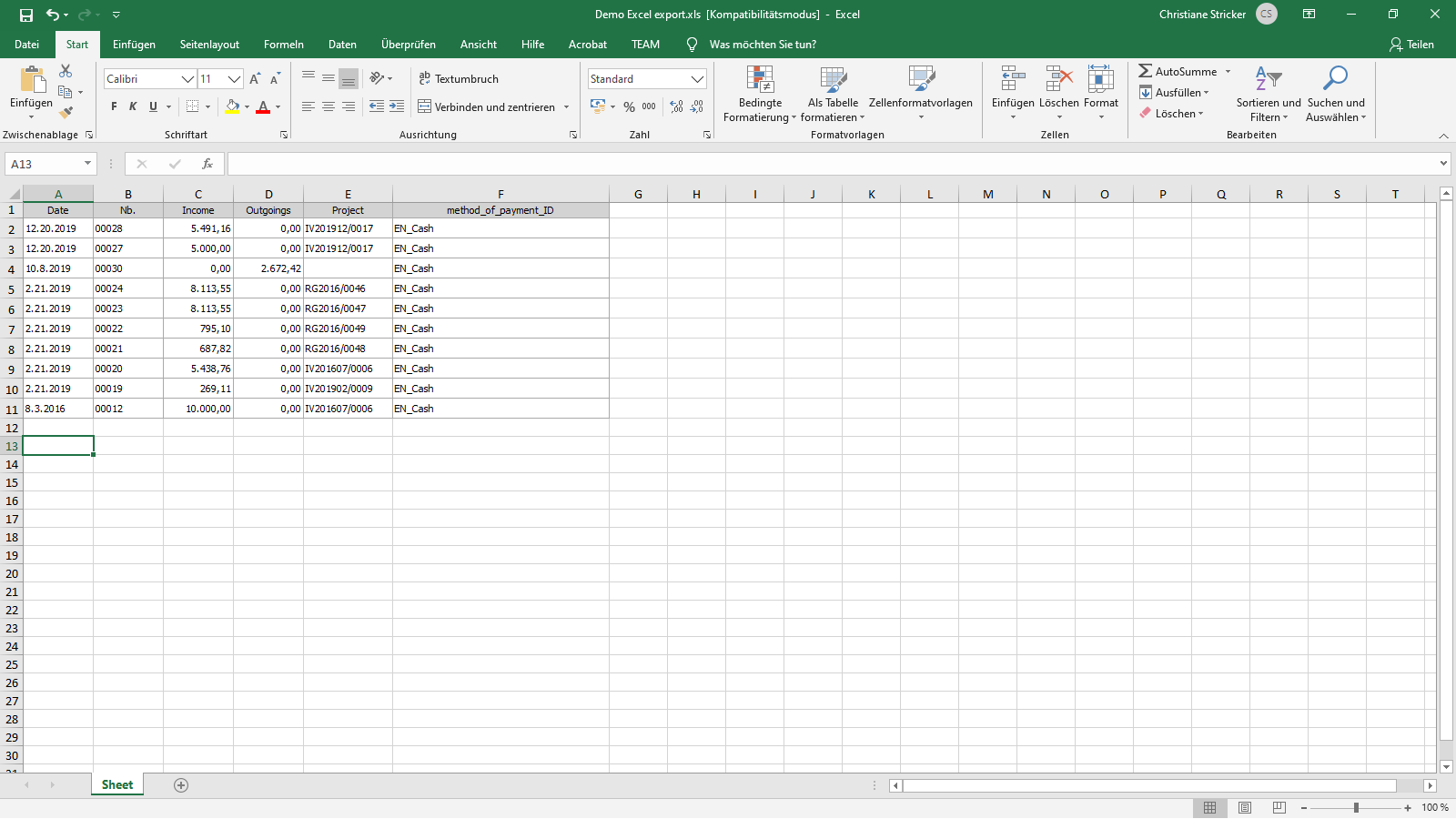Click the Save icon in the title bar
Viewport: 1456px width, 819px height.
[25, 15]
